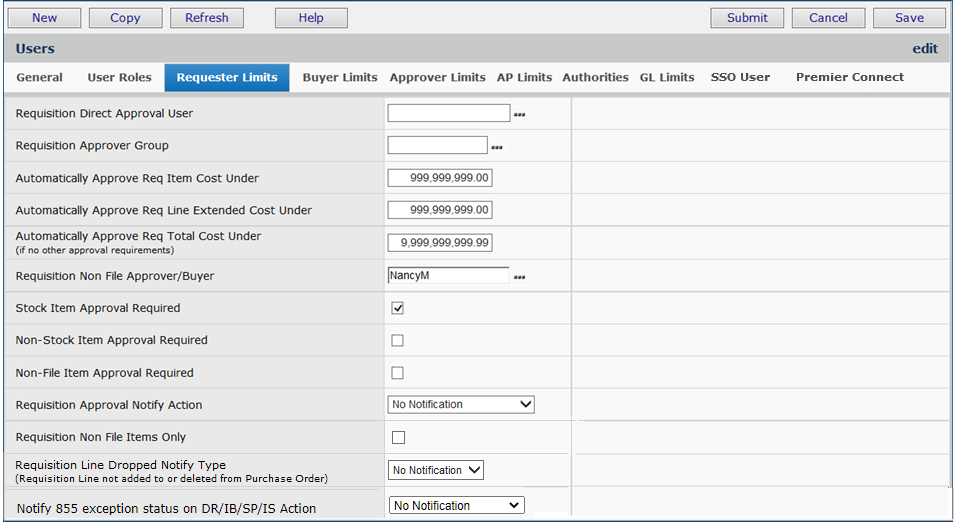954x522 pixels.
Task: Click the Requisition Approver Group text field
Action: 437,146
